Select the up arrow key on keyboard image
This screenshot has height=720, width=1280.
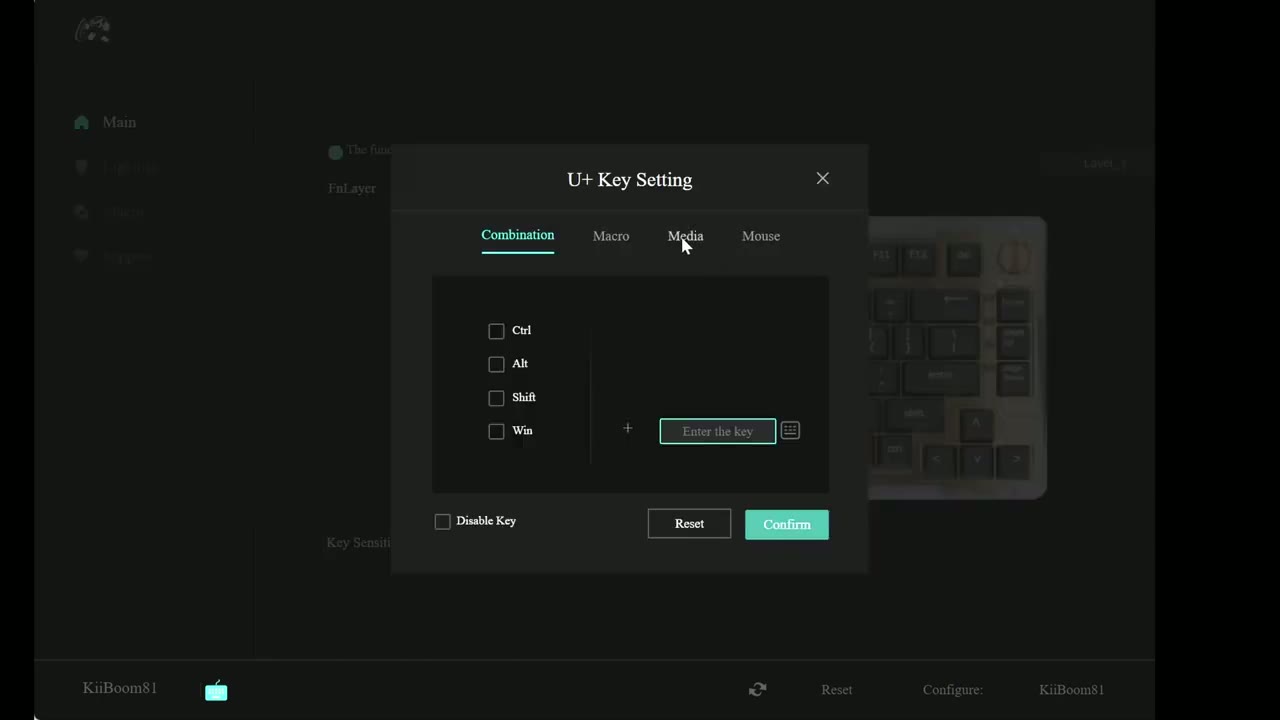976,424
